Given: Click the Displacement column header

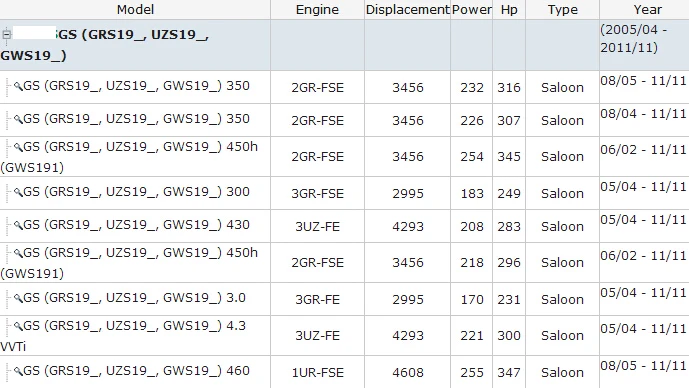Looking at the screenshot, I should [408, 10].
